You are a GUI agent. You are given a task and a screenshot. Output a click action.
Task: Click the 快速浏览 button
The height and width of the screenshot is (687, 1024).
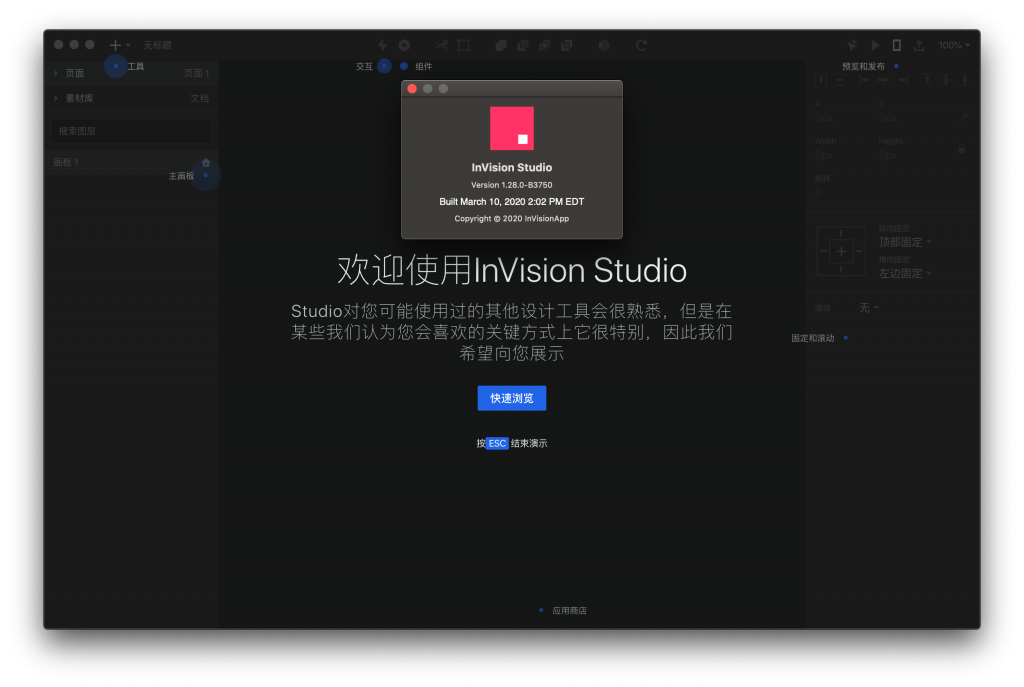511,398
